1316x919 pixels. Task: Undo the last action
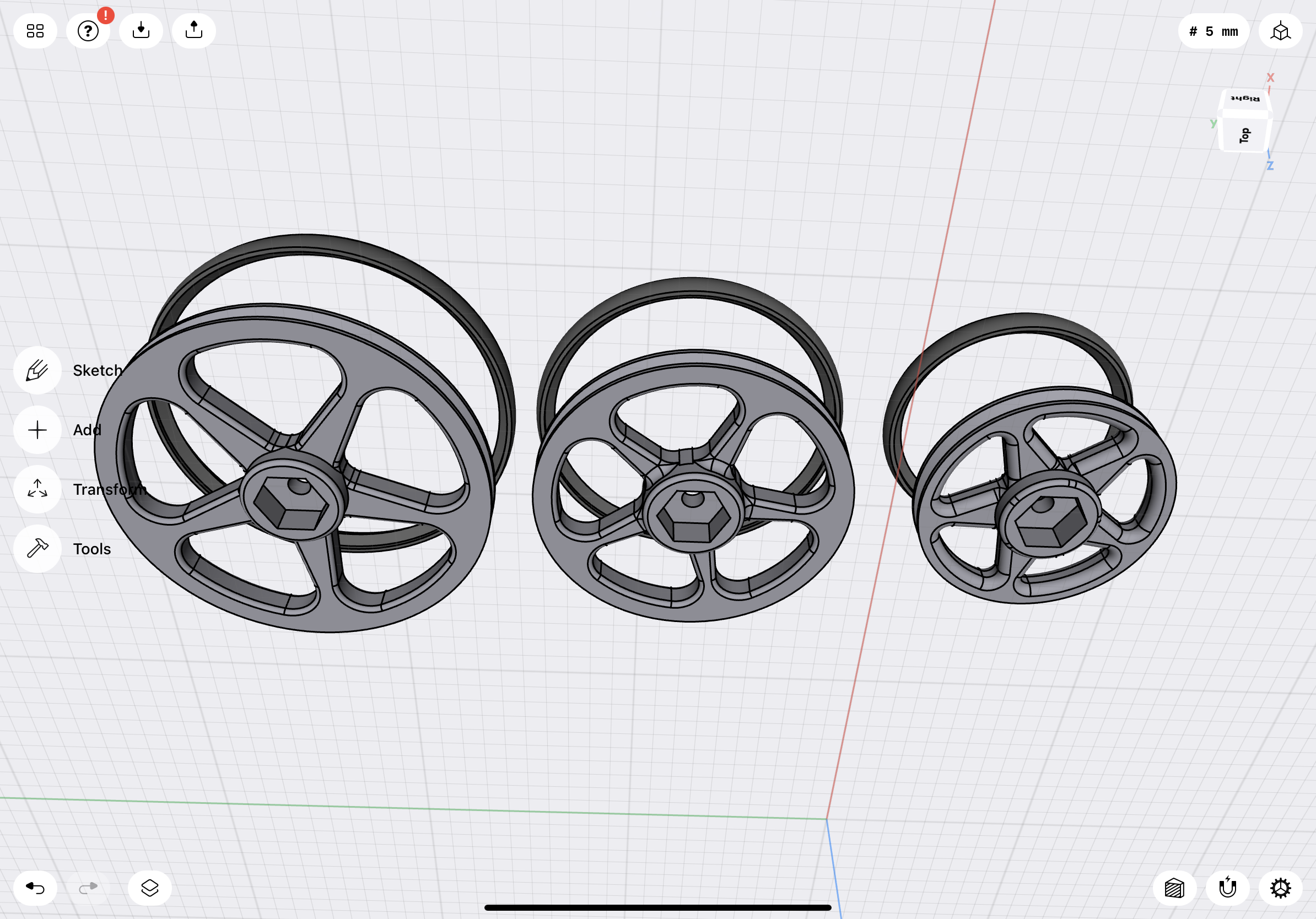coord(35,888)
